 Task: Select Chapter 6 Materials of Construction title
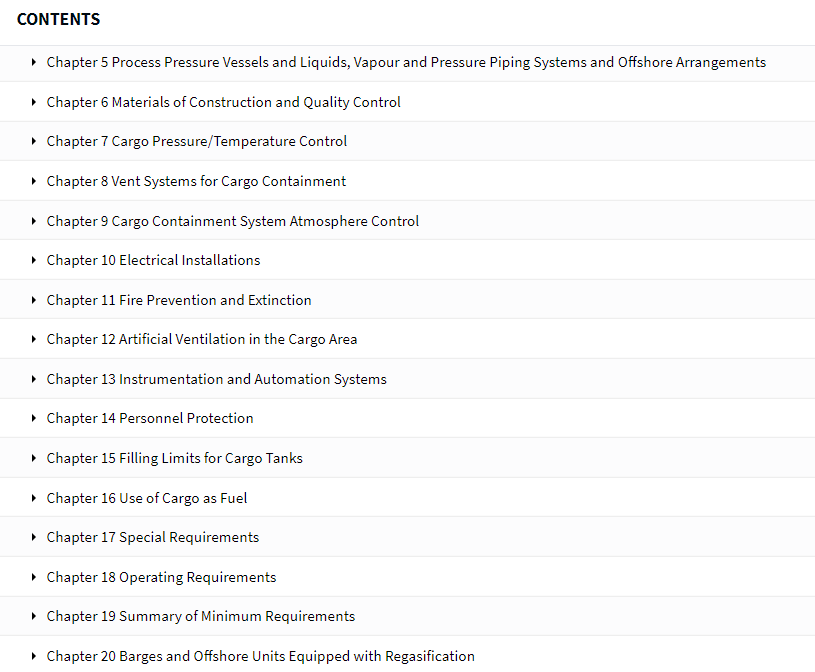(x=224, y=102)
